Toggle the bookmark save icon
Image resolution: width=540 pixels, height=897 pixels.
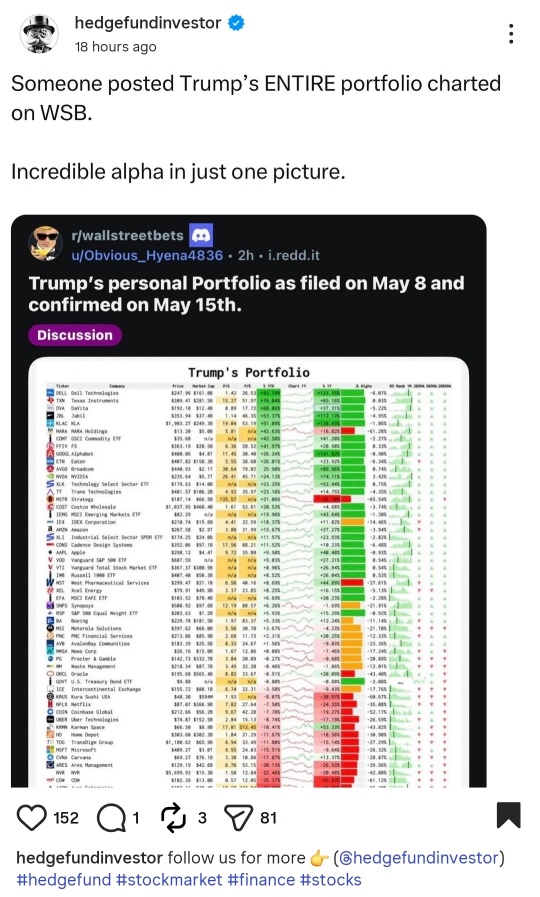(509, 816)
